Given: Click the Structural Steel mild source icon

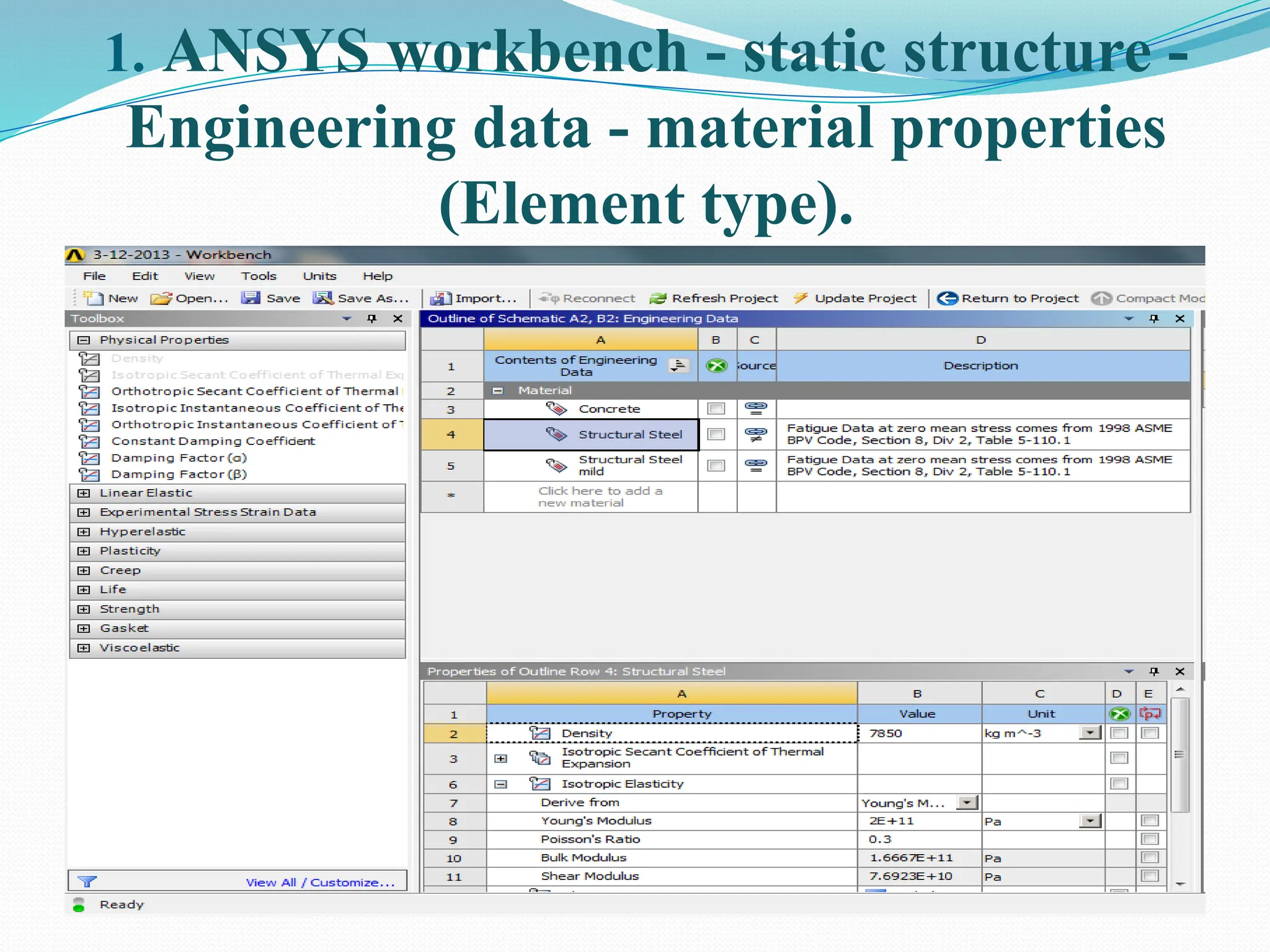Looking at the screenshot, I should coord(756,465).
